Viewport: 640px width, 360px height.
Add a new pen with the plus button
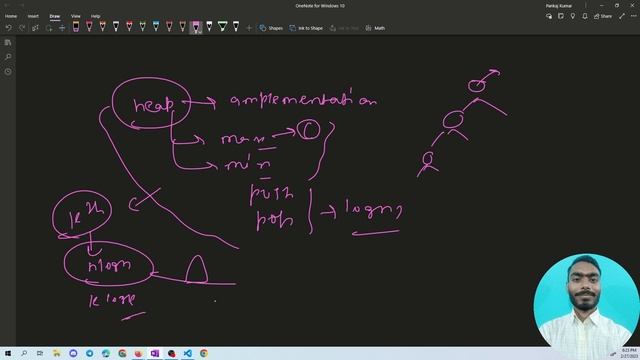pos(249,28)
